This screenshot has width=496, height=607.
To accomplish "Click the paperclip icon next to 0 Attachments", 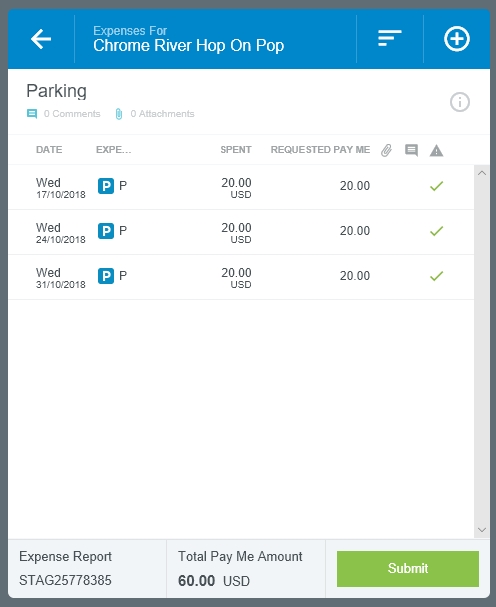I will pos(119,114).
